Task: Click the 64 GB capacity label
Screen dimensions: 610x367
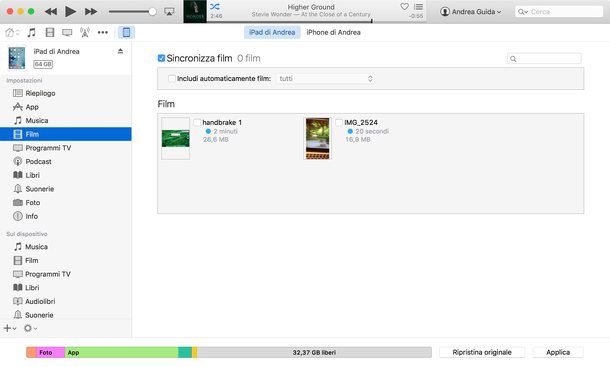Action: (43, 64)
